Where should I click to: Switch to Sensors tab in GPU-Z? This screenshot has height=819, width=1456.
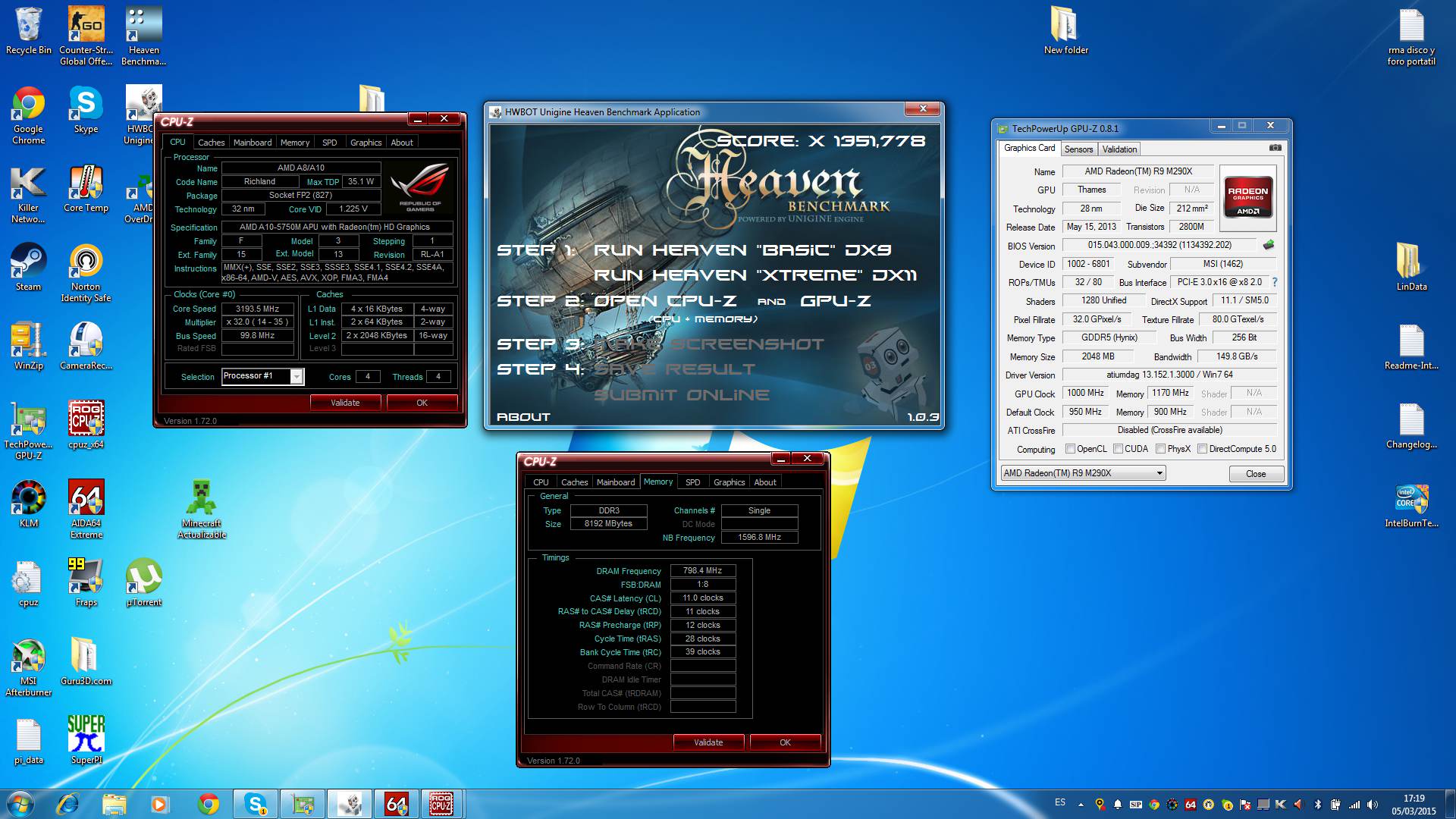pos(1078,149)
